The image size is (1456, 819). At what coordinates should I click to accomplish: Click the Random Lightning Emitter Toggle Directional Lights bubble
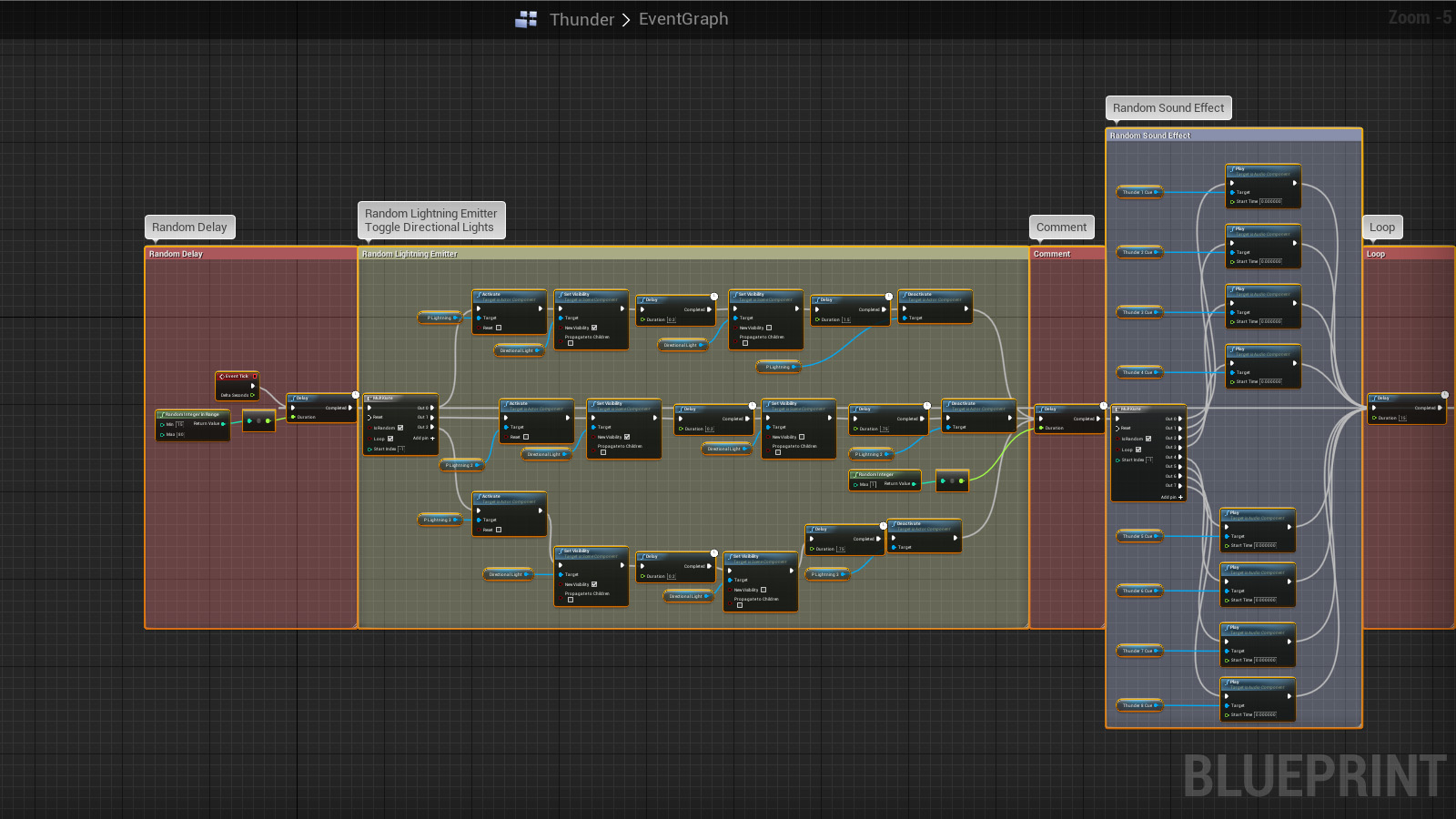(431, 220)
